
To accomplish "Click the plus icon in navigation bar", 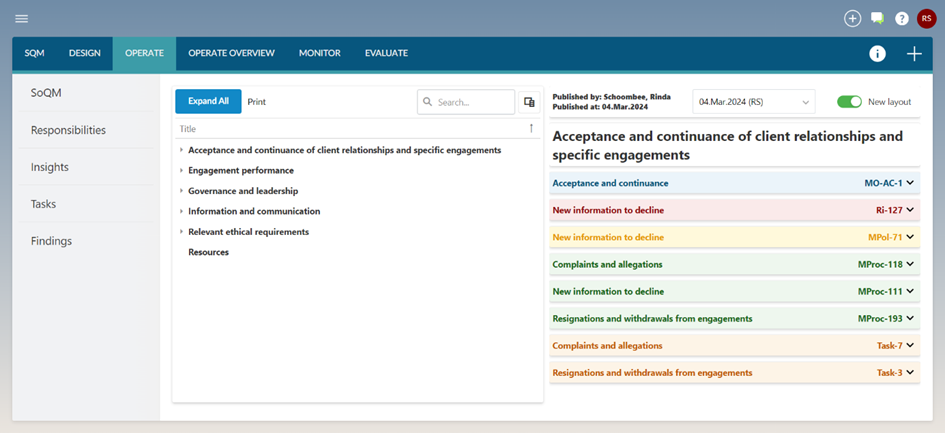I will tap(914, 54).
